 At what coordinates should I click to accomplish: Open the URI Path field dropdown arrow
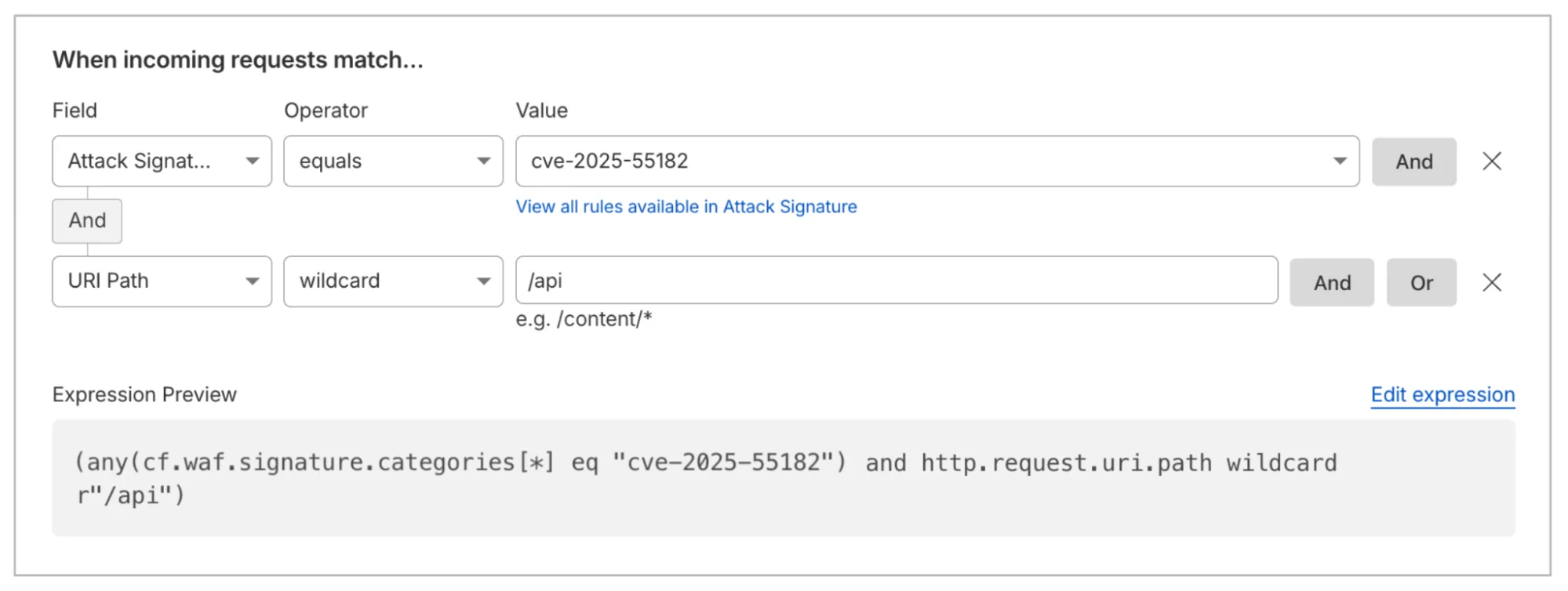(253, 281)
